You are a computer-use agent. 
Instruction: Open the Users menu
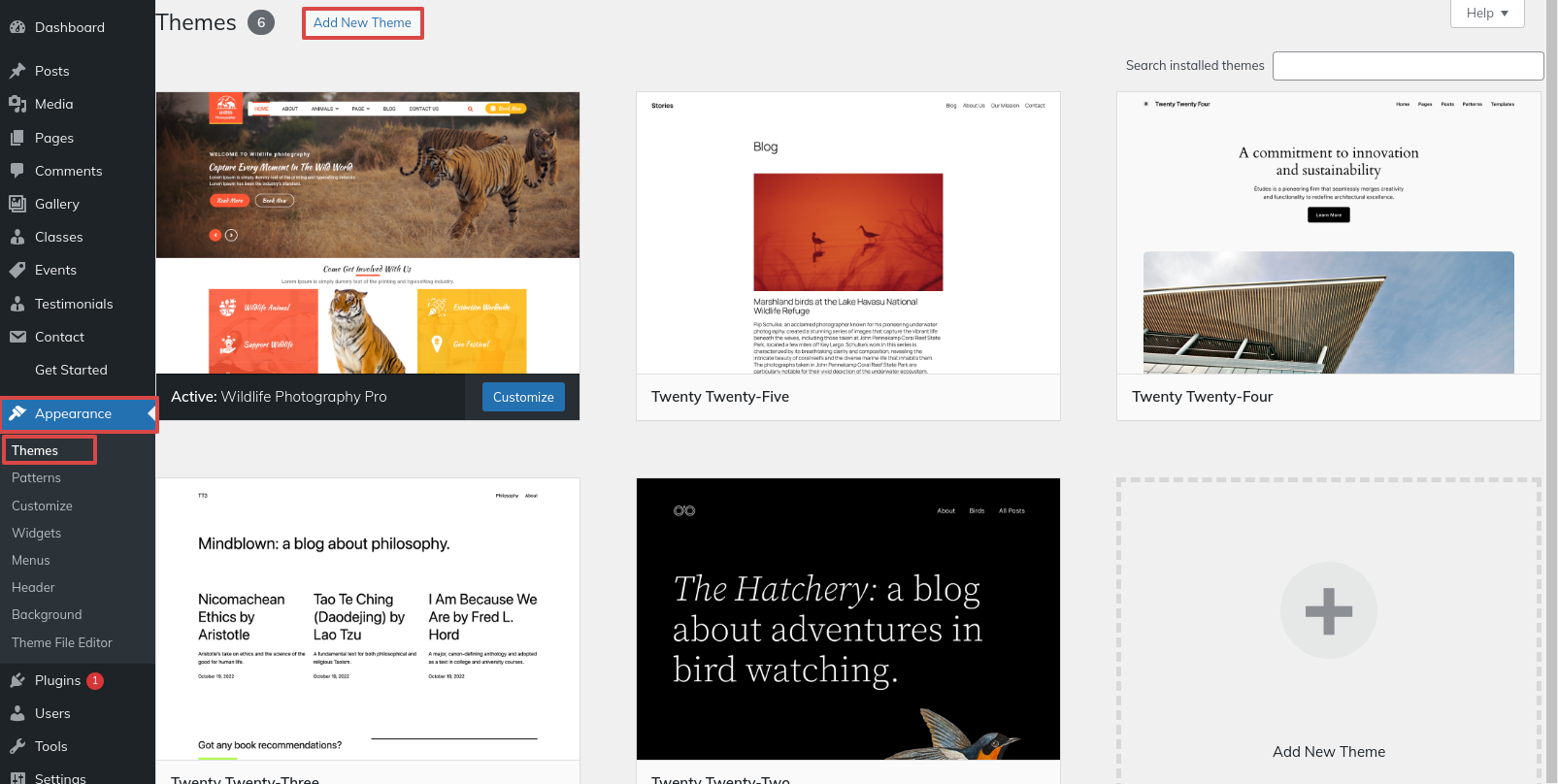click(x=78, y=713)
